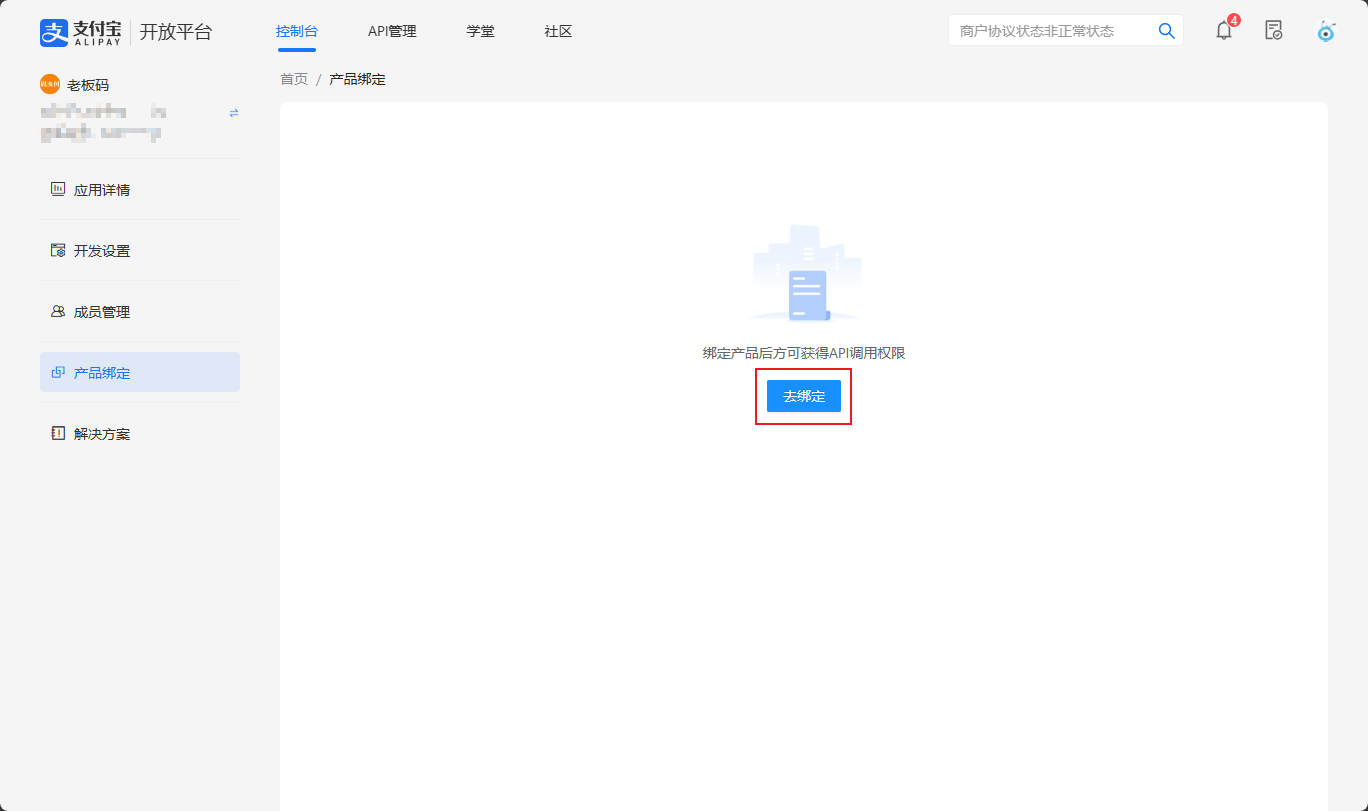Go to the 社区 tab
This screenshot has height=811, width=1368.
tap(558, 32)
